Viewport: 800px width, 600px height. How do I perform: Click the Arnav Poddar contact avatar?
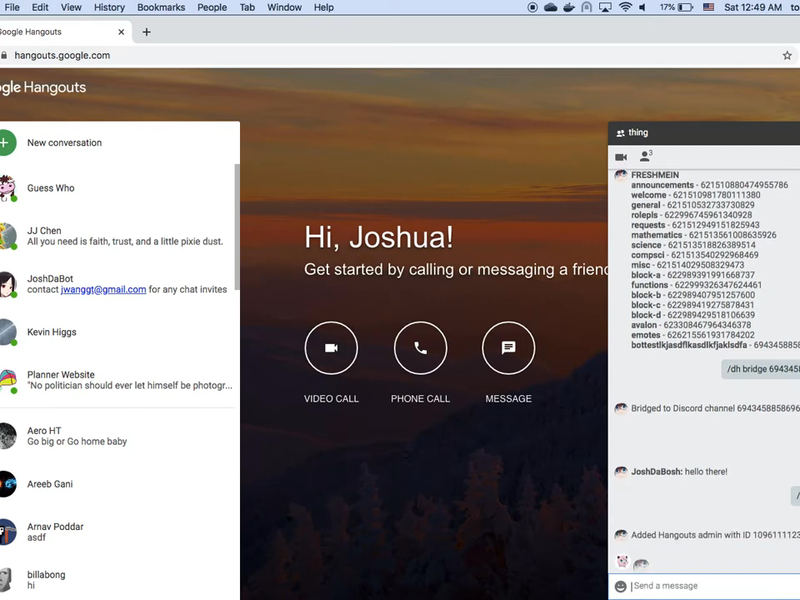click(7, 532)
